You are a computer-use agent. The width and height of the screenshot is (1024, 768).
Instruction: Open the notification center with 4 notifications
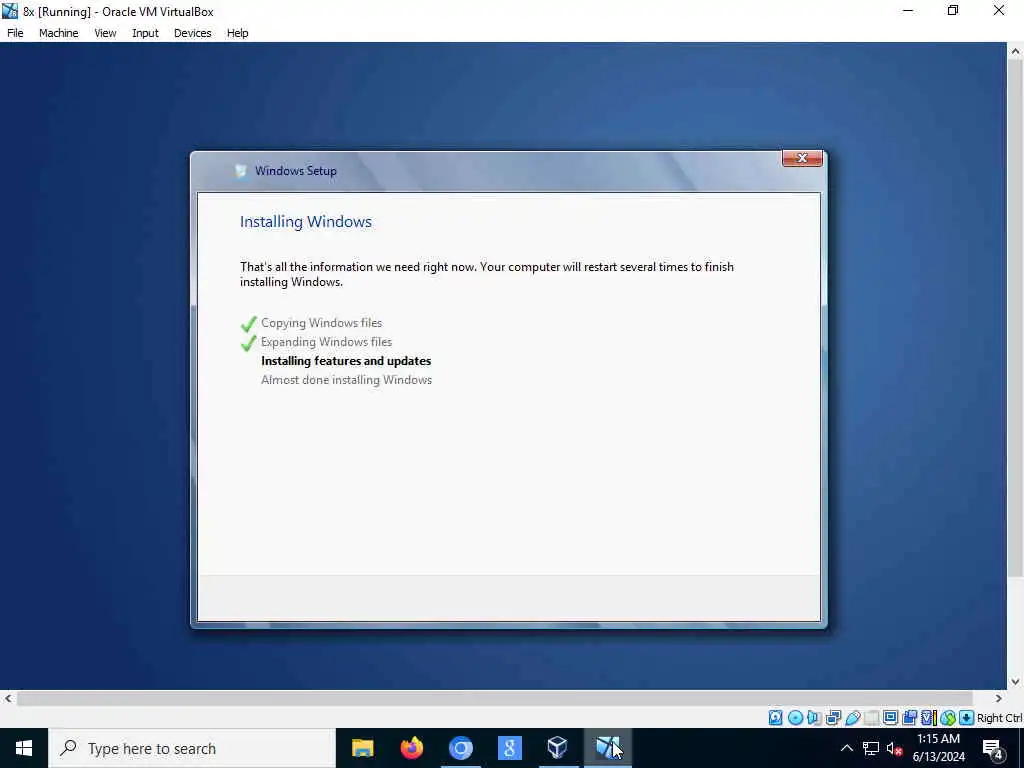click(992, 748)
